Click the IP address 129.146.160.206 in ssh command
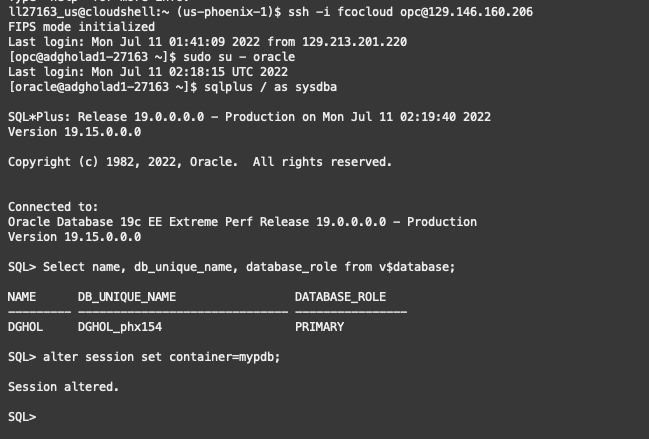The height and width of the screenshot is (439, 649). (x=476, y=12)
